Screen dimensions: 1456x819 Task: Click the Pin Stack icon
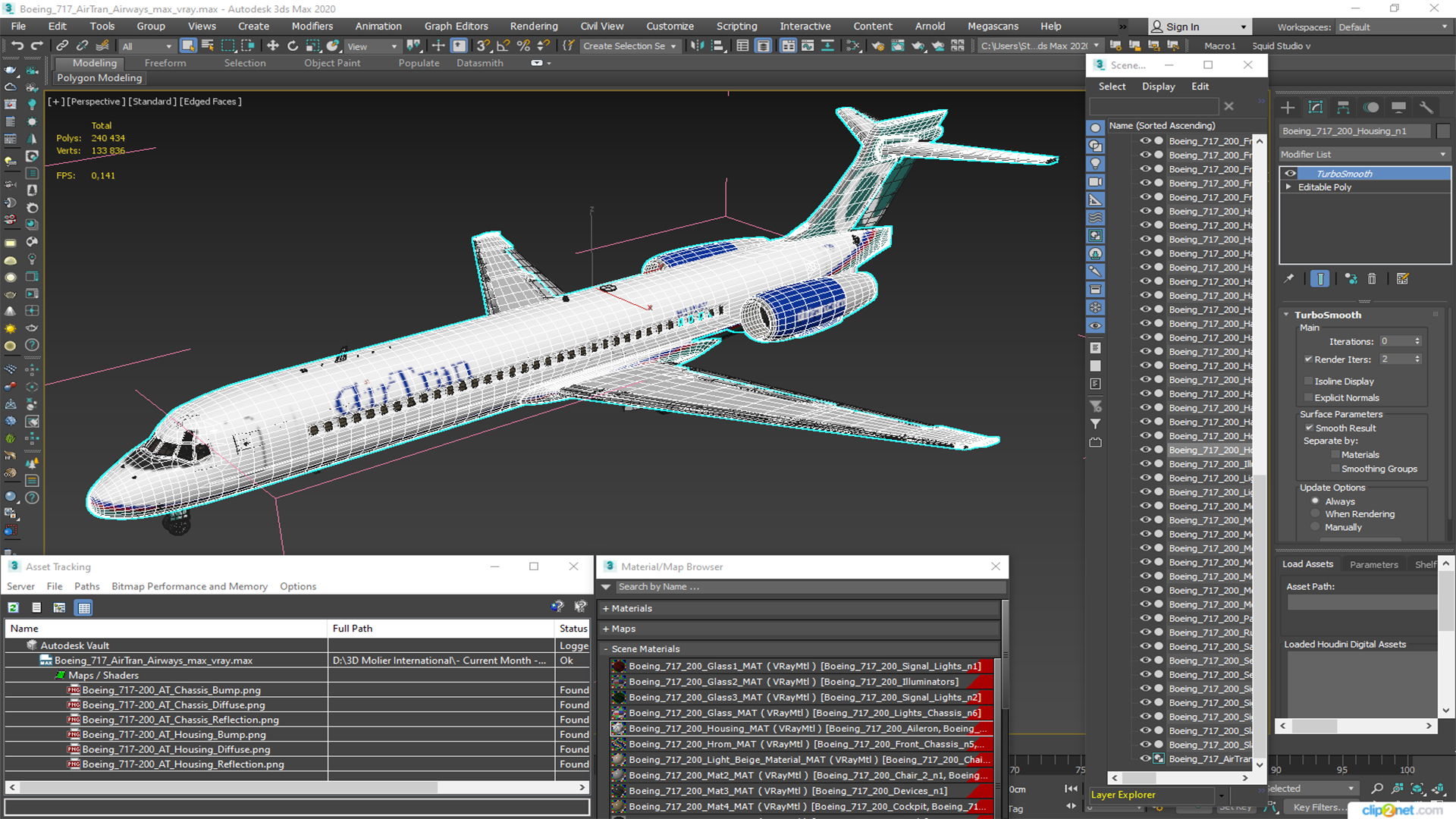point(1288,279)
